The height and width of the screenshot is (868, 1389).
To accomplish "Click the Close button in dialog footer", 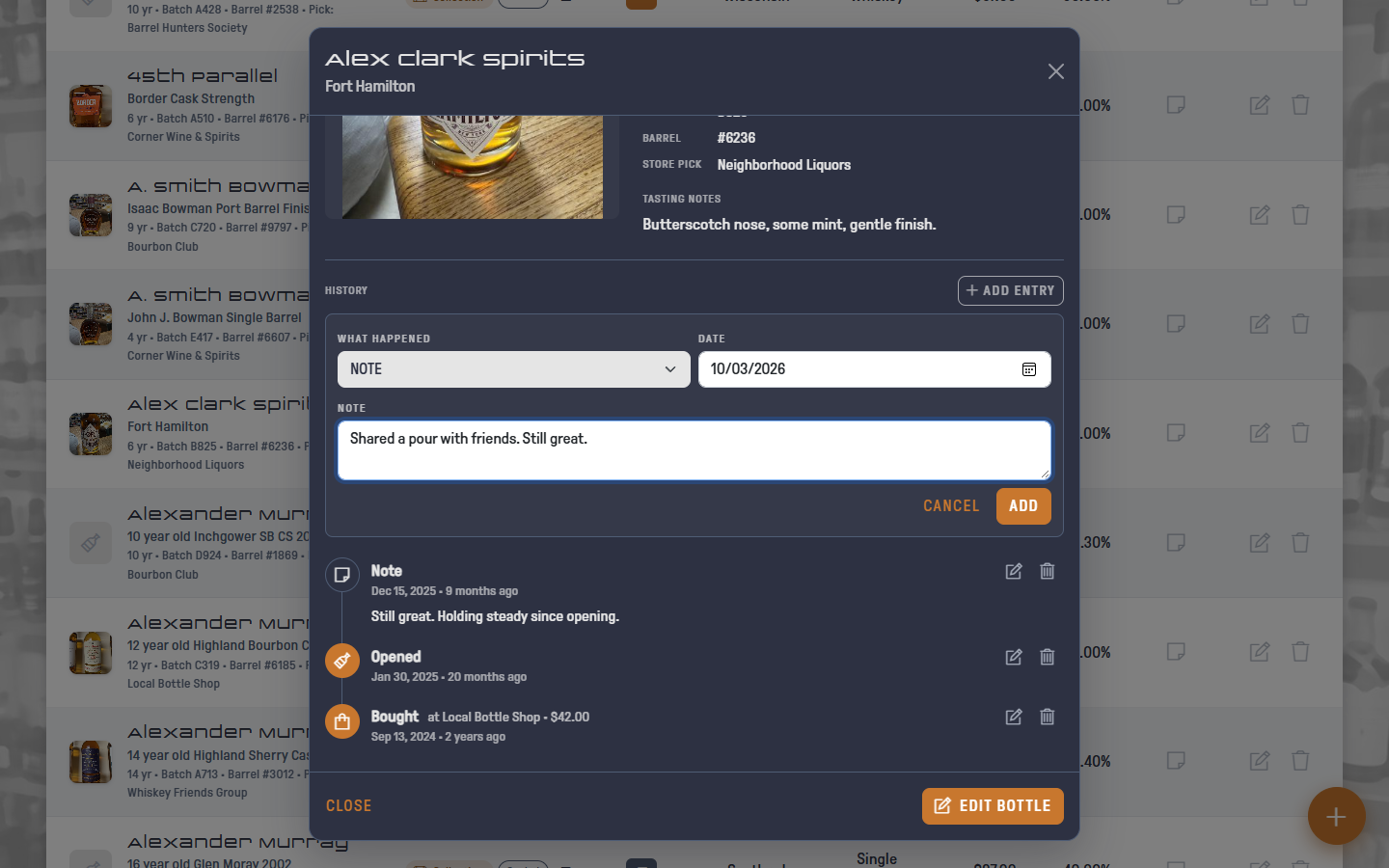I will click(x=348, y=806).
